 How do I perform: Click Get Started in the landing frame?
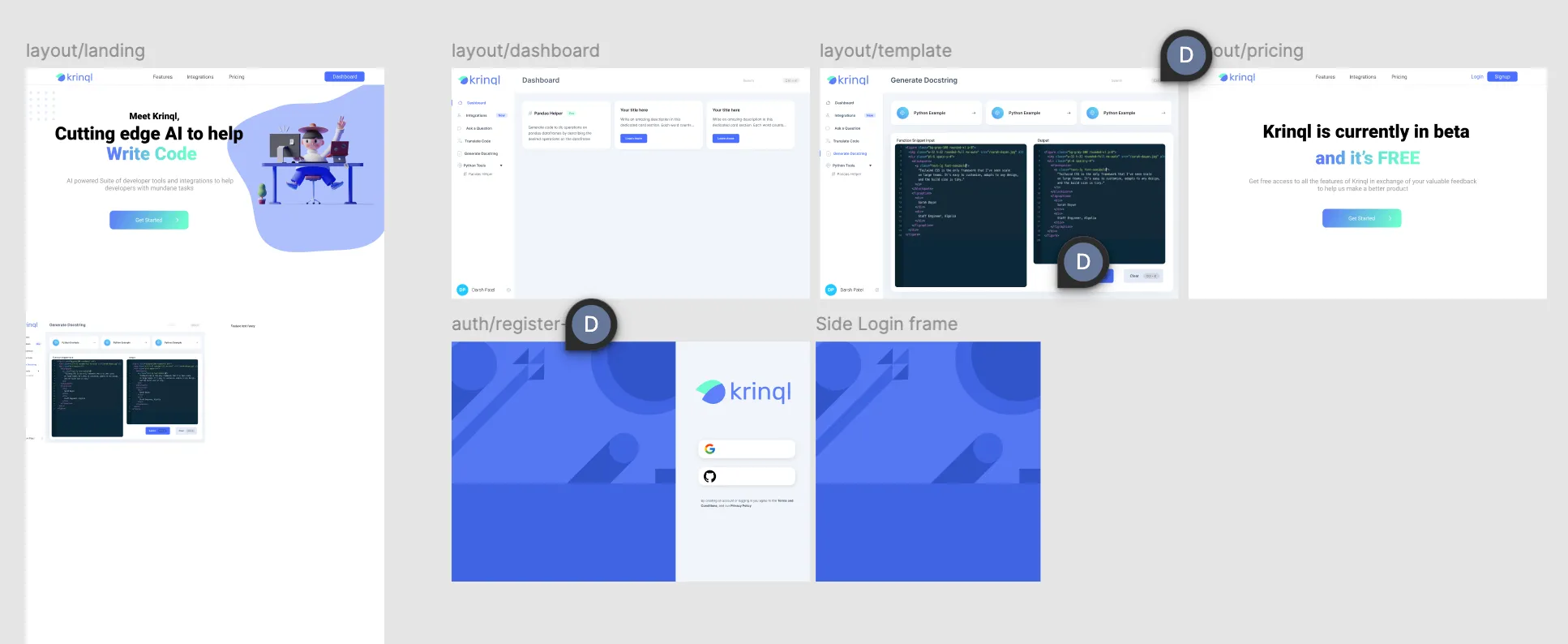tap(149, 220)
